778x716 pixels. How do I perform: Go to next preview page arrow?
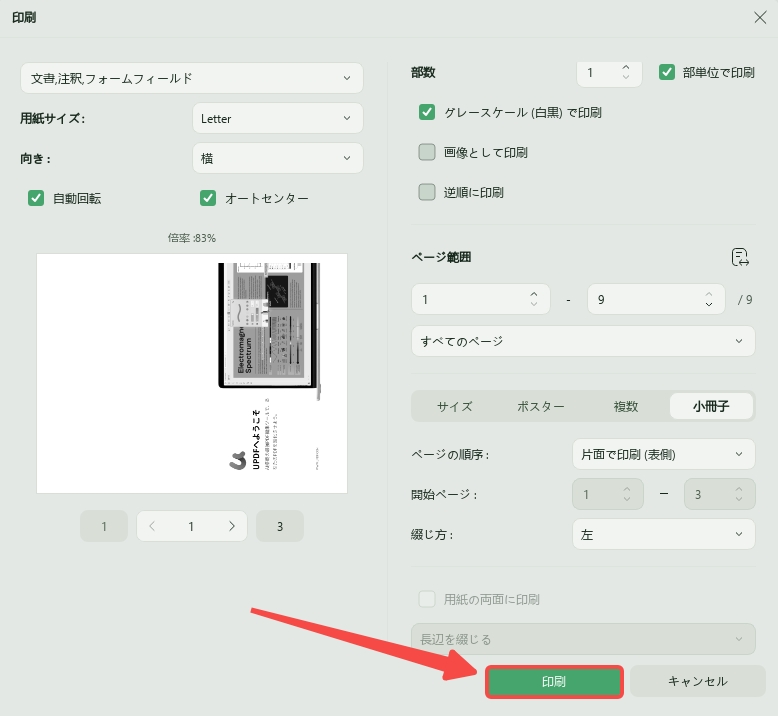(x=232, y=526)
